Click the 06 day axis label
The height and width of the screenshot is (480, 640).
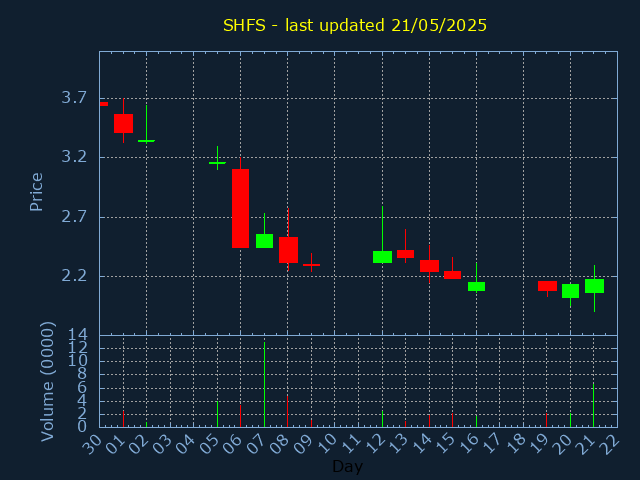233,444
